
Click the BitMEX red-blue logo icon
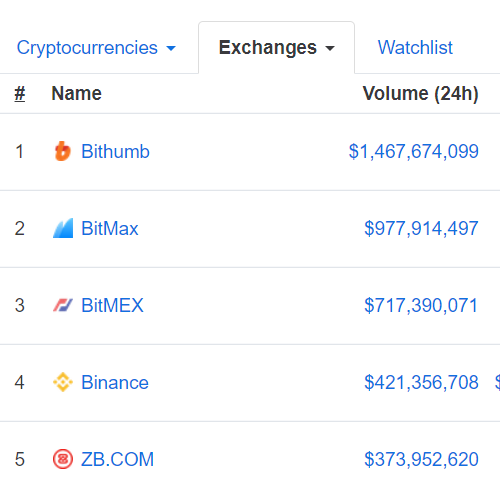point(63,305)
